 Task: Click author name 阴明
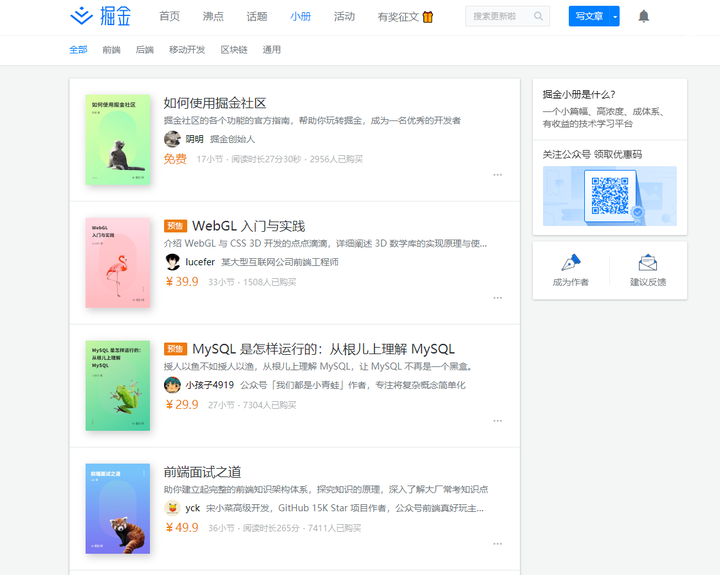tap(194, 139)
